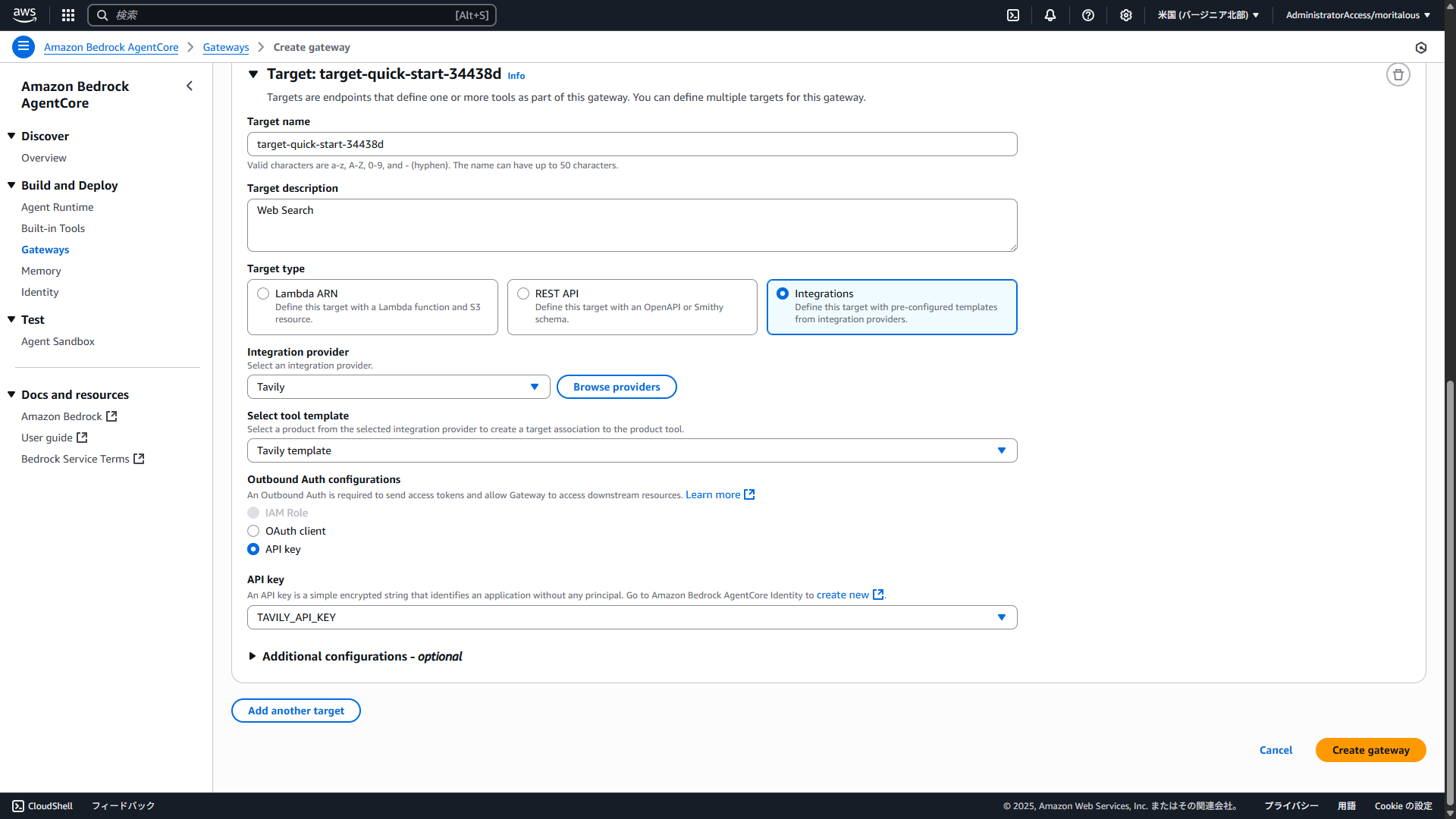This screenshot has width=1456, height=819.
Task: Open the help question mark menu
Action: click(x=1088, y=15)
